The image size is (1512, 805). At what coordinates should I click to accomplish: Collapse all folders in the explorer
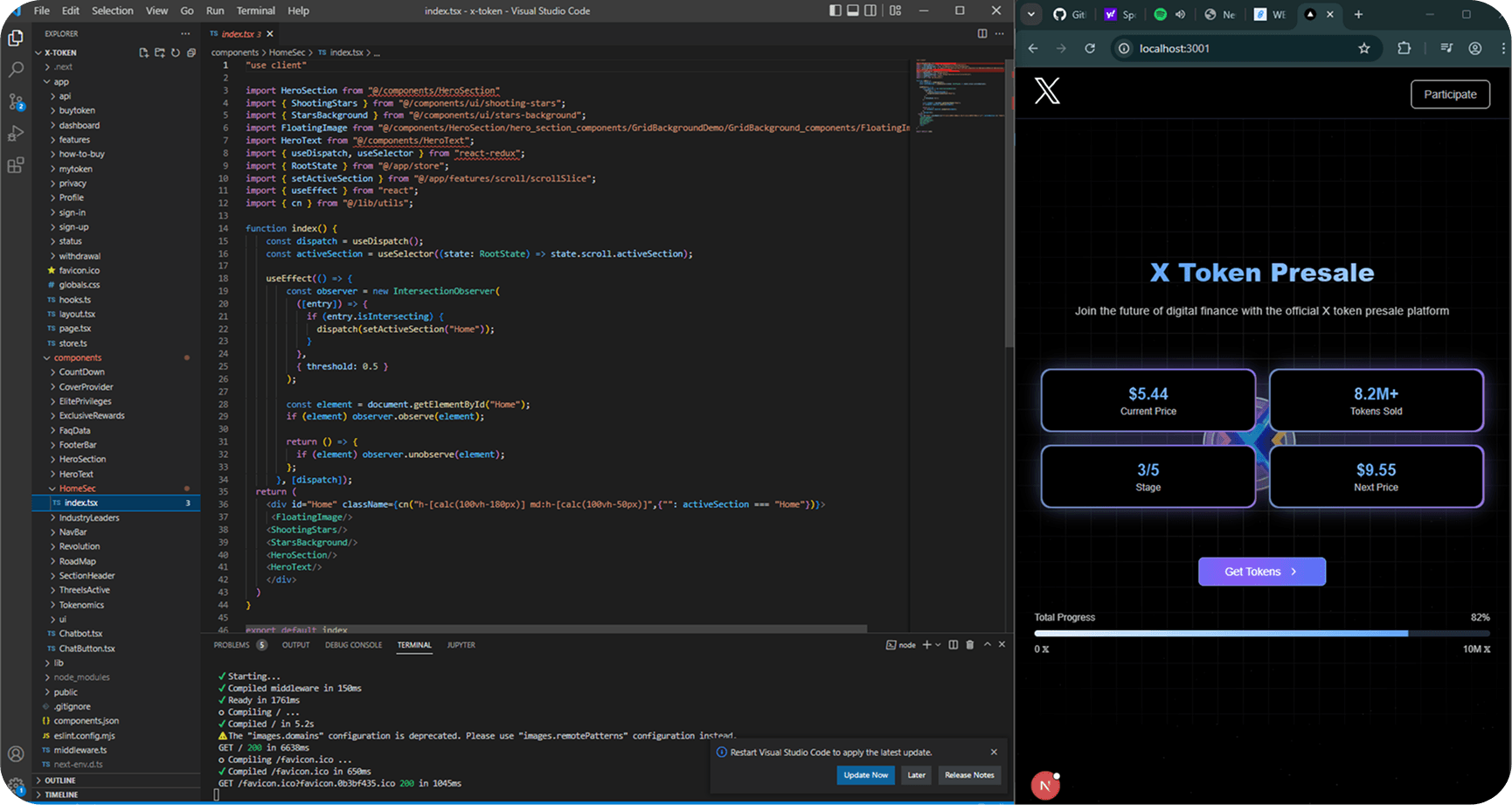[191, 52]
